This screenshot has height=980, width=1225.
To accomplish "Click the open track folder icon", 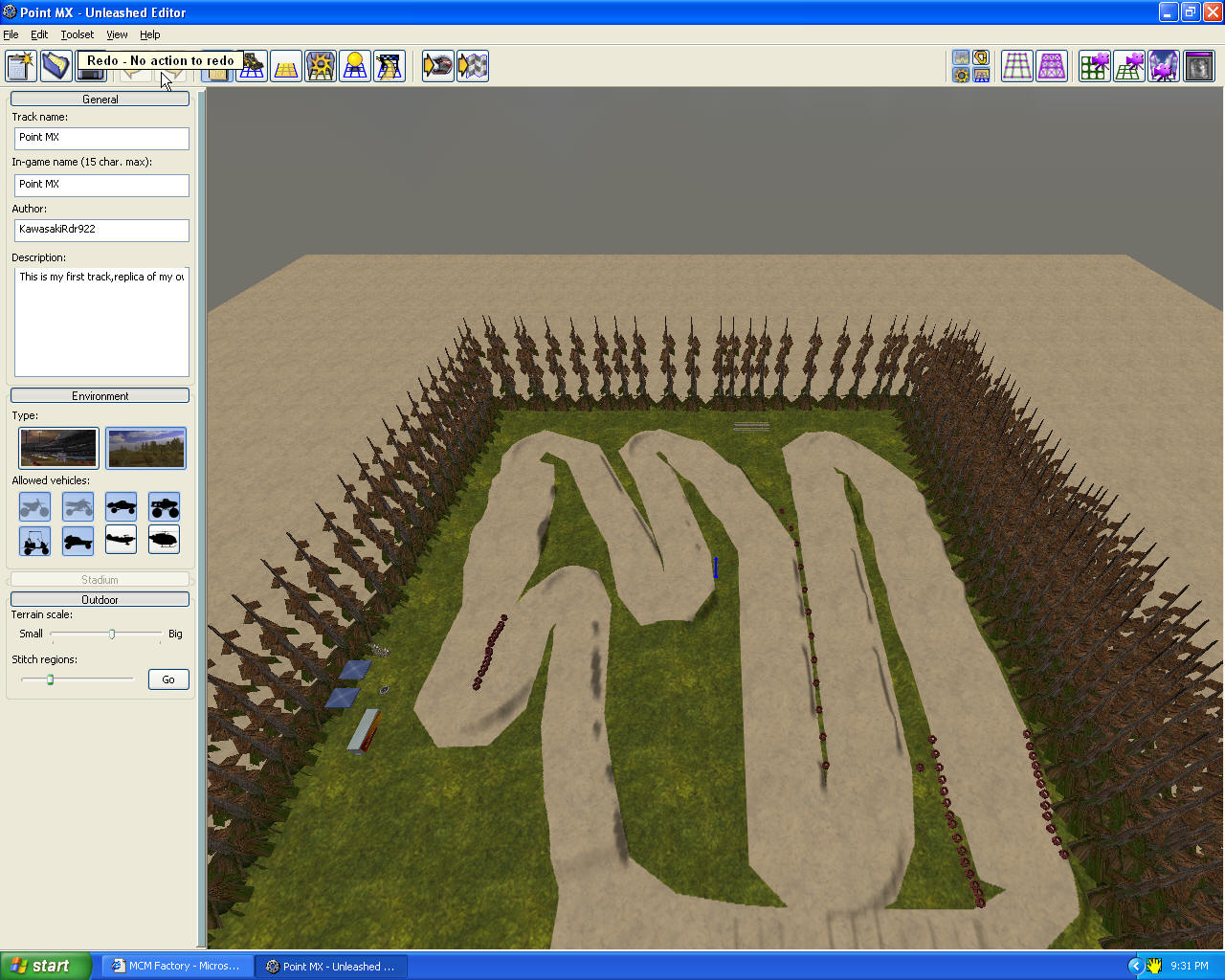I will point(56,66).
